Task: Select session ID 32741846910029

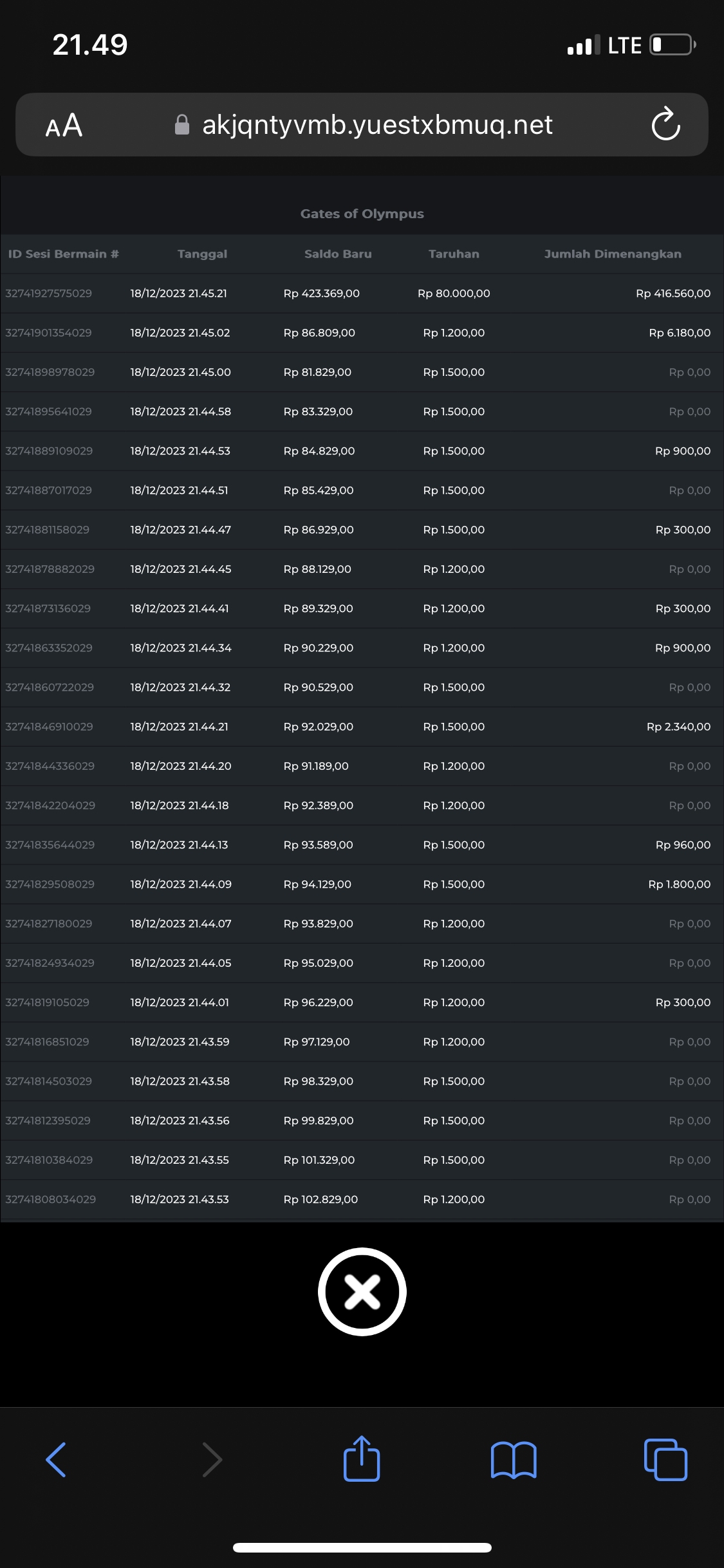Action: coord(50,727)
